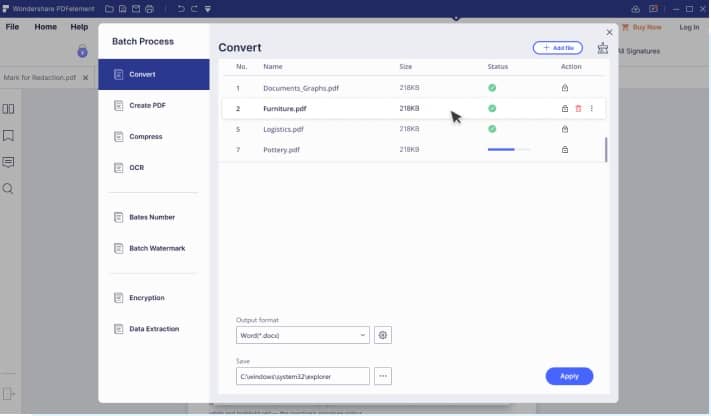This screenshot has height=416, width=711.
Task: Click the redo arrow icon
Action: (x=194, y=9)
